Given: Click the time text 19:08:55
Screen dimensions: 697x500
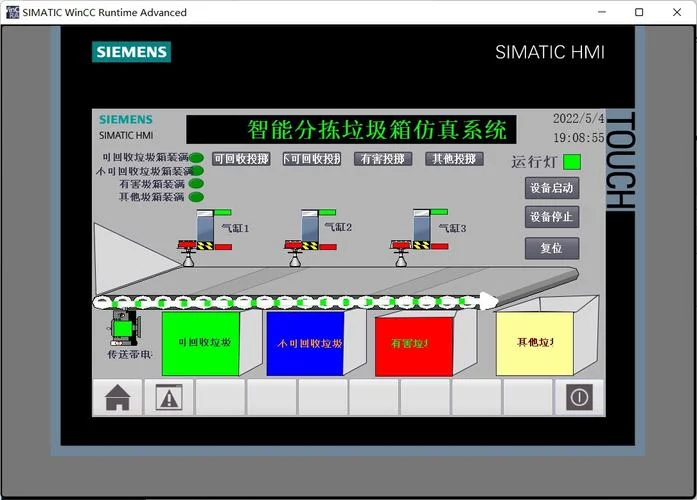Looking at the screenshot, I should pyautogui.click(x=579, y=138).
